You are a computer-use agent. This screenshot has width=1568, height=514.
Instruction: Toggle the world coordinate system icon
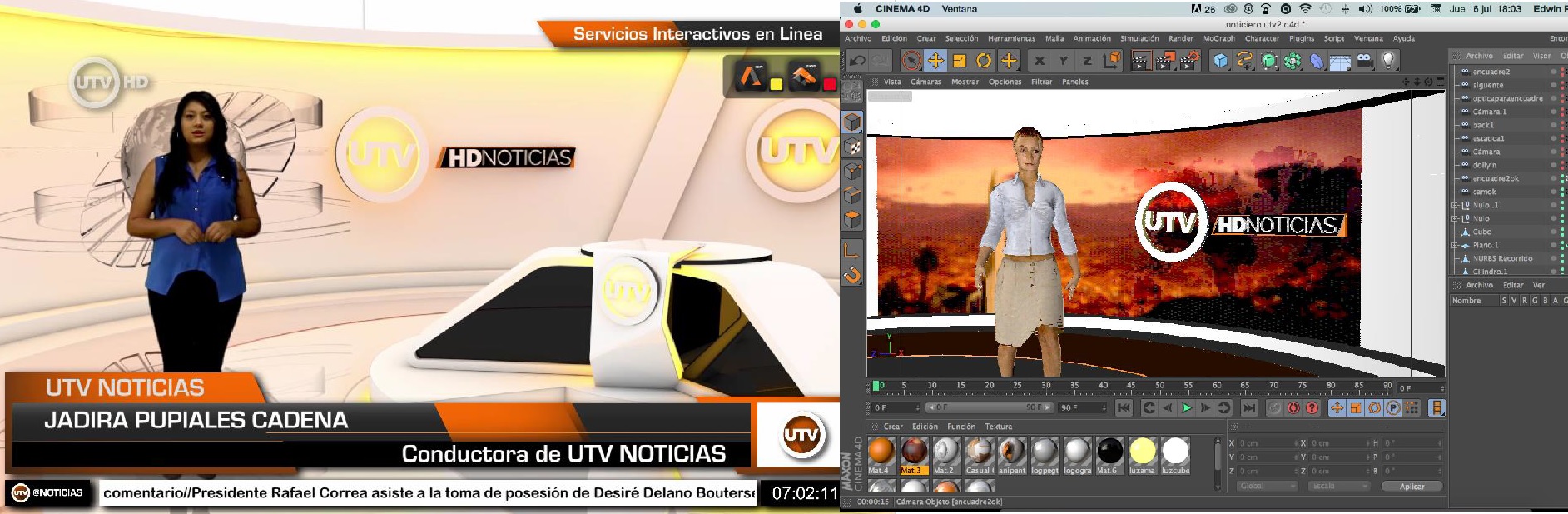1111,60
